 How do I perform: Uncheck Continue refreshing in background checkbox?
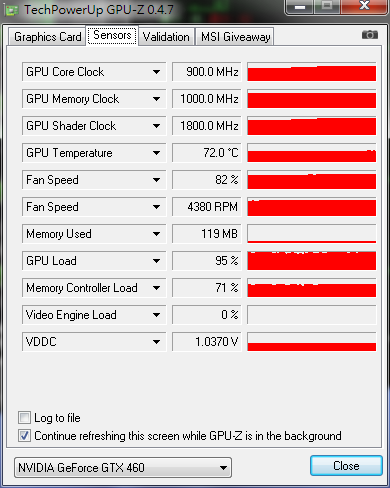coord(24,436)
